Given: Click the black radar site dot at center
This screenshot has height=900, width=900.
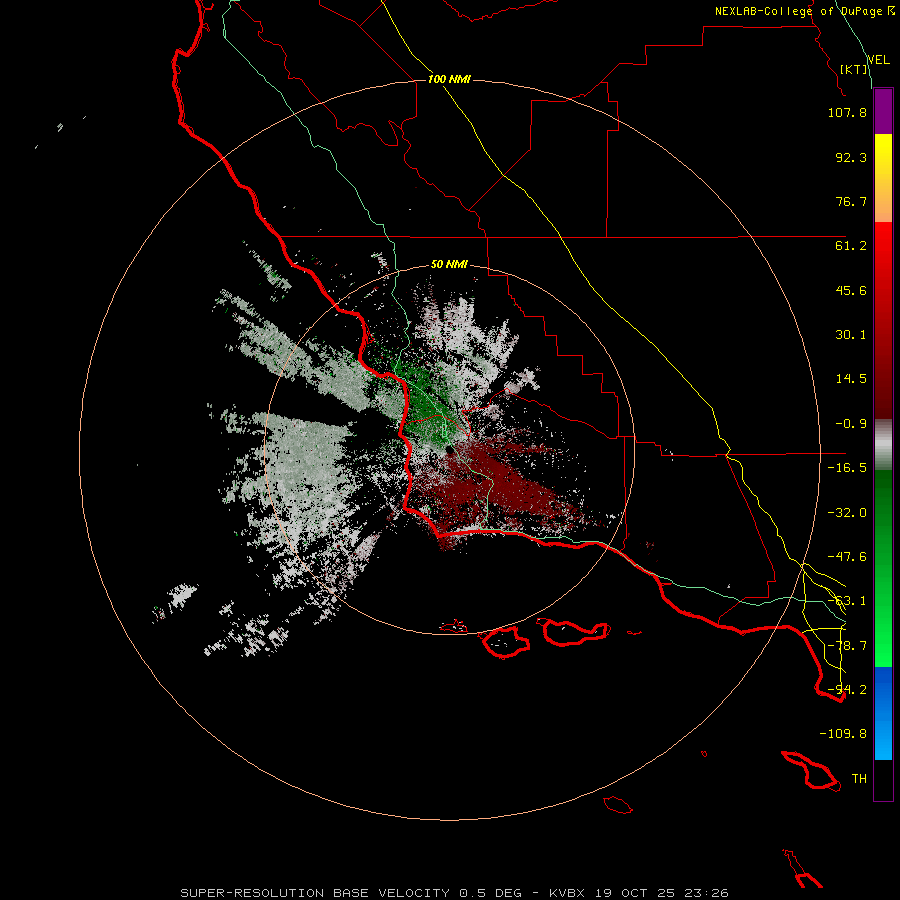Looking at the screenshot, I should click(450, 451).
